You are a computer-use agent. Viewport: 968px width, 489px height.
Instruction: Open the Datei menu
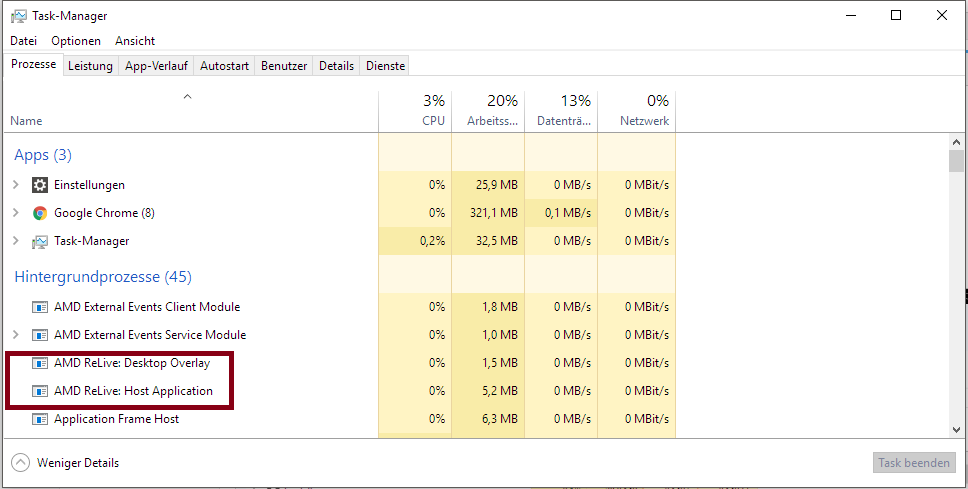click(x=23, y=41)
